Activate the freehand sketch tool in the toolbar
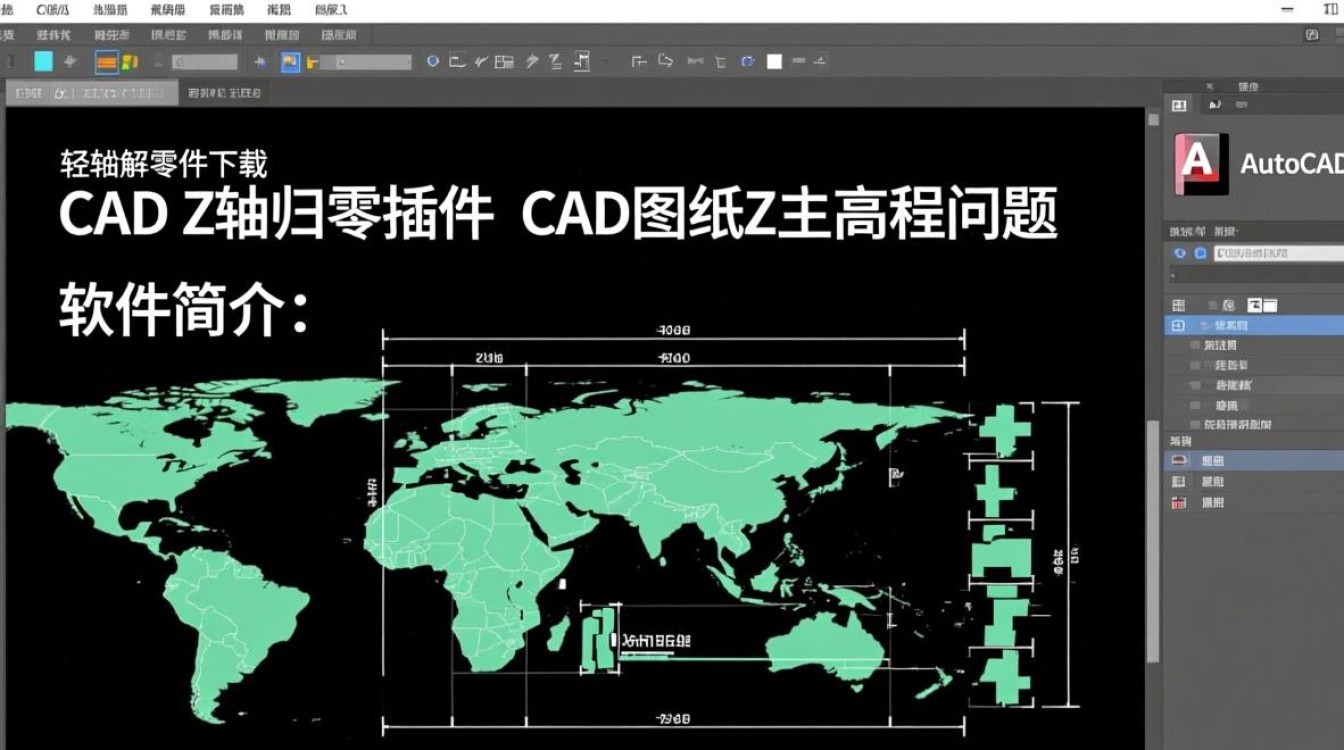The image size is (1344, 750). click(479, 62)
